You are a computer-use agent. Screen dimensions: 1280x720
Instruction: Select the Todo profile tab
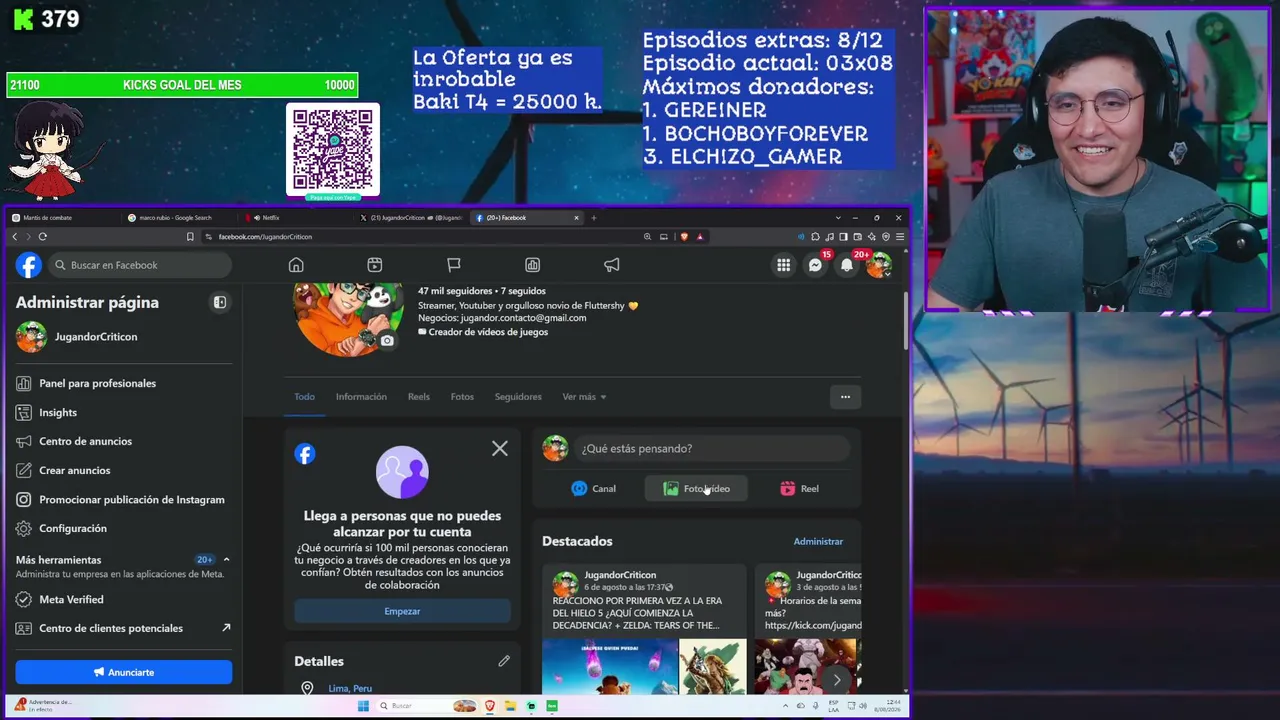(x=304, y=397)
